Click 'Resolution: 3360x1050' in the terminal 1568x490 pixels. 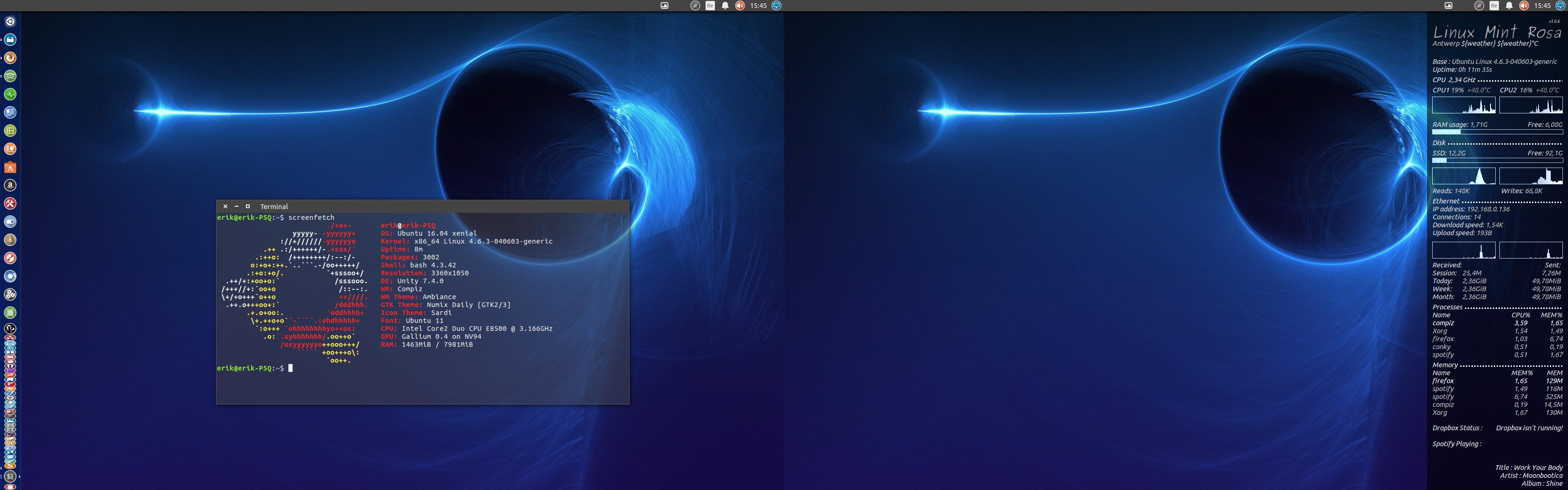(425, 273)
